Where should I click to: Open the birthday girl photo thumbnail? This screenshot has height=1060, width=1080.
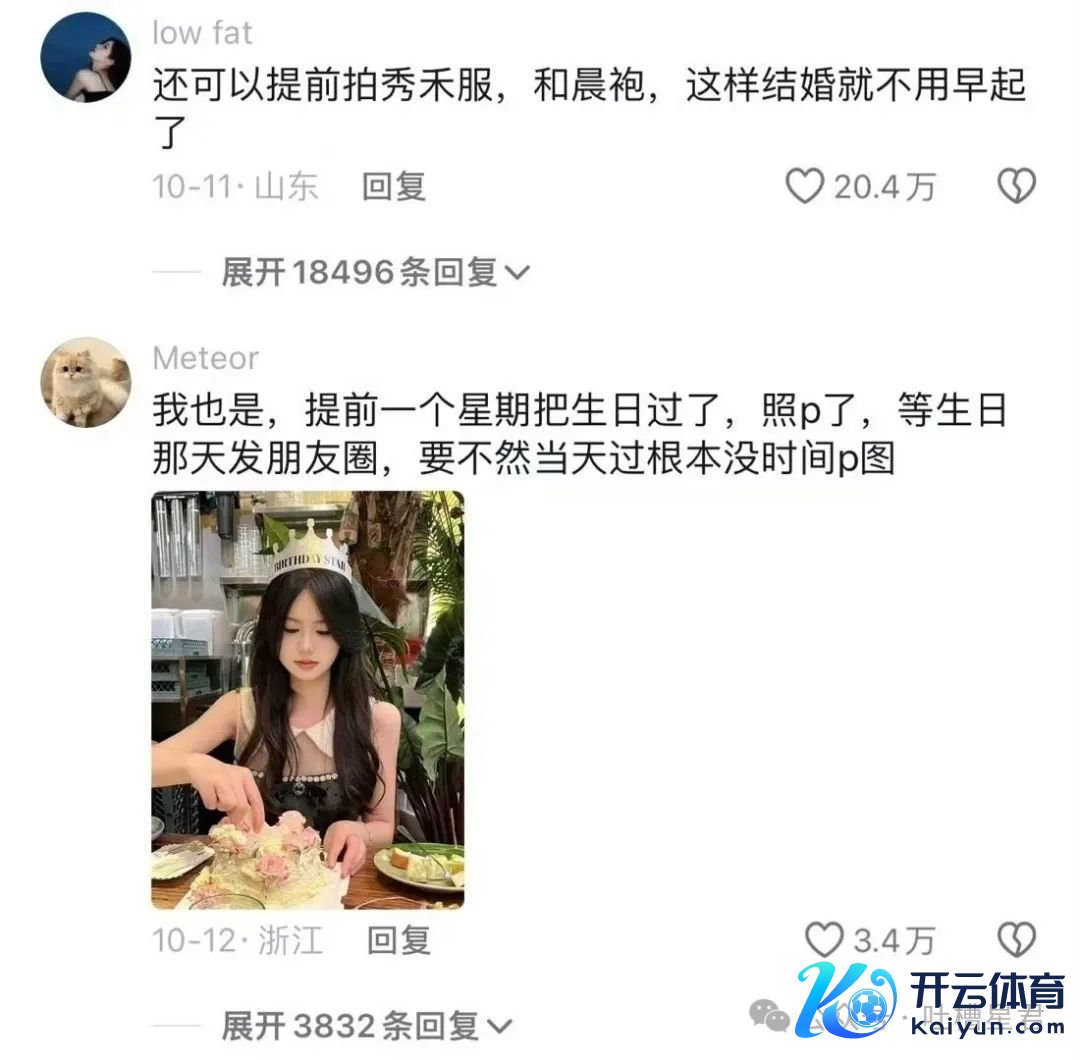coord(308,700)
